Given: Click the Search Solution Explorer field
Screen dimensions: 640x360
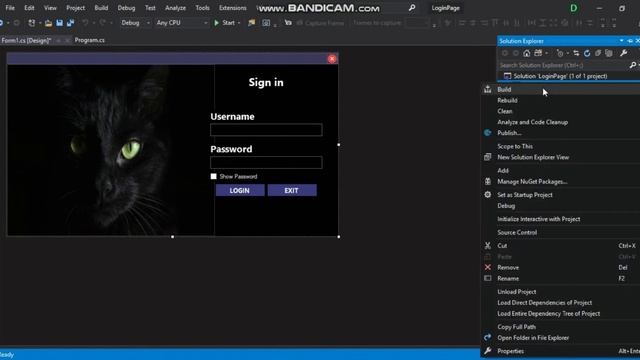Looking at the screenshot, I should 563,65.
